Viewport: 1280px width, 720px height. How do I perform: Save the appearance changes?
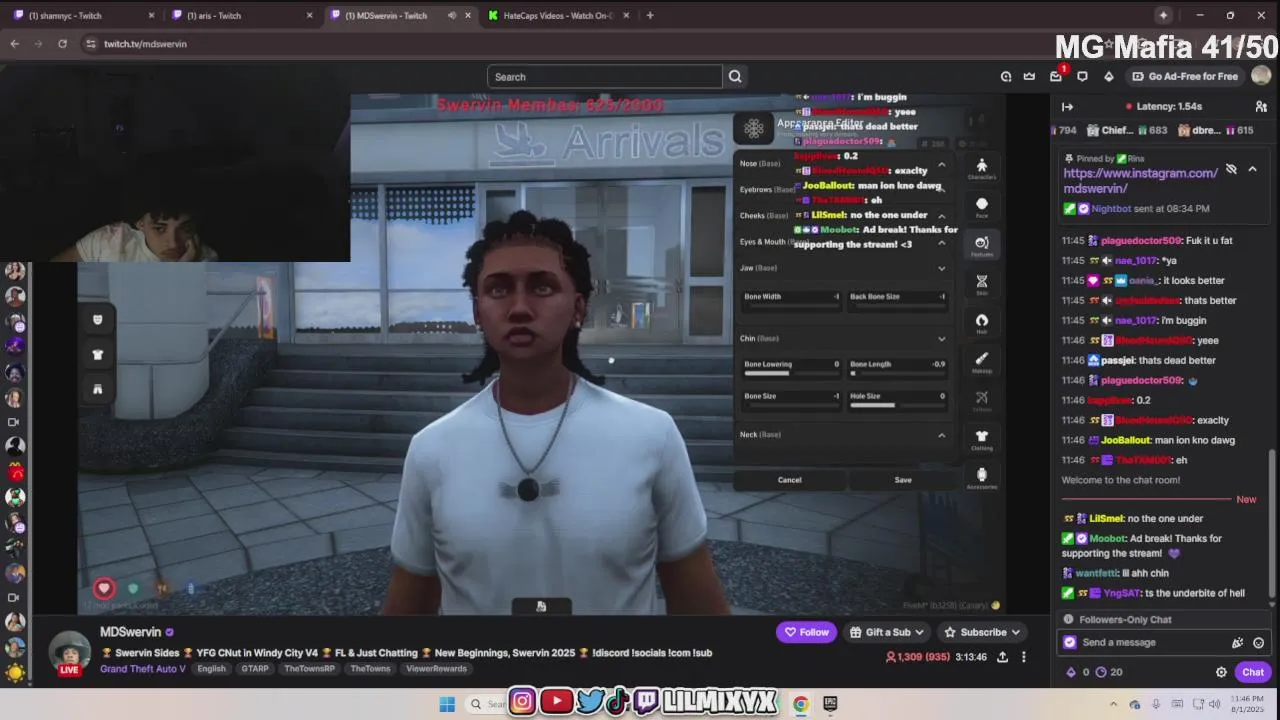[903, 480]
